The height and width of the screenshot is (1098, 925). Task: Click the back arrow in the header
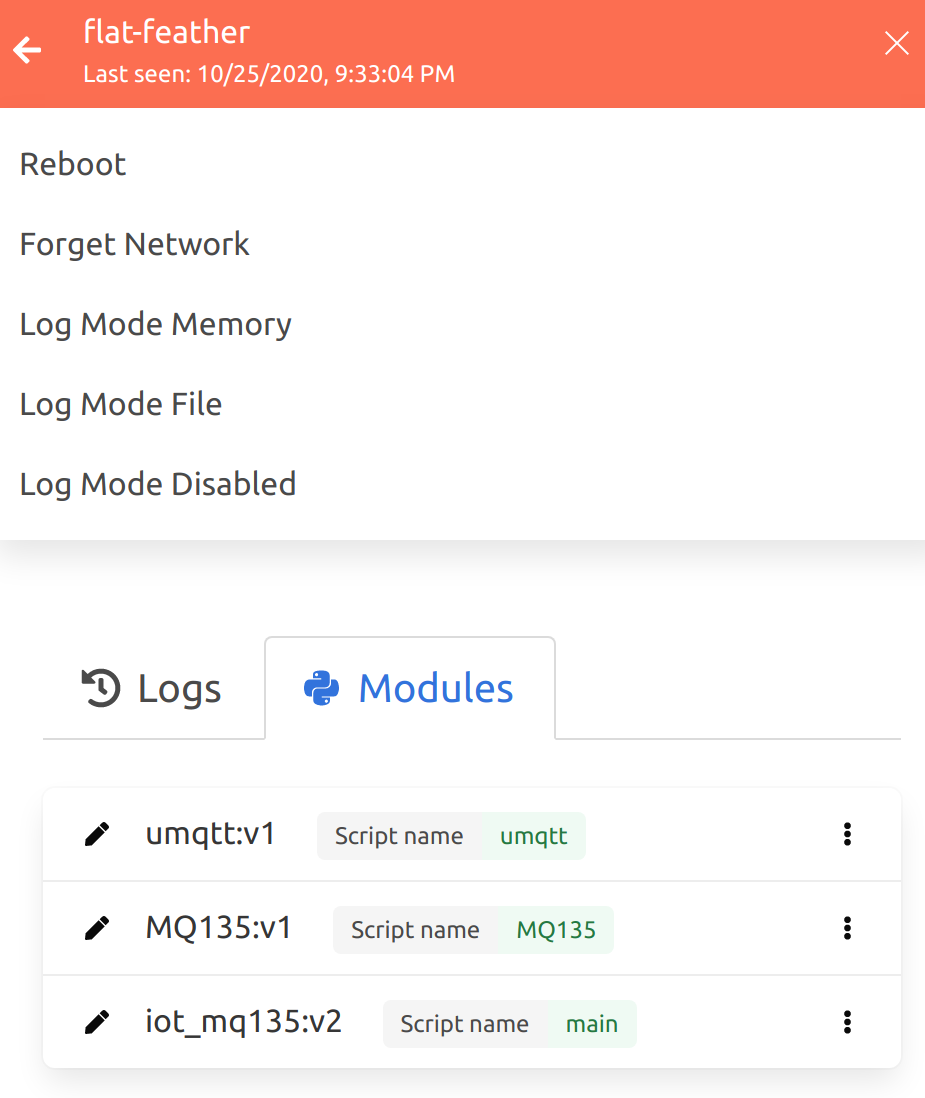[27, 50]
